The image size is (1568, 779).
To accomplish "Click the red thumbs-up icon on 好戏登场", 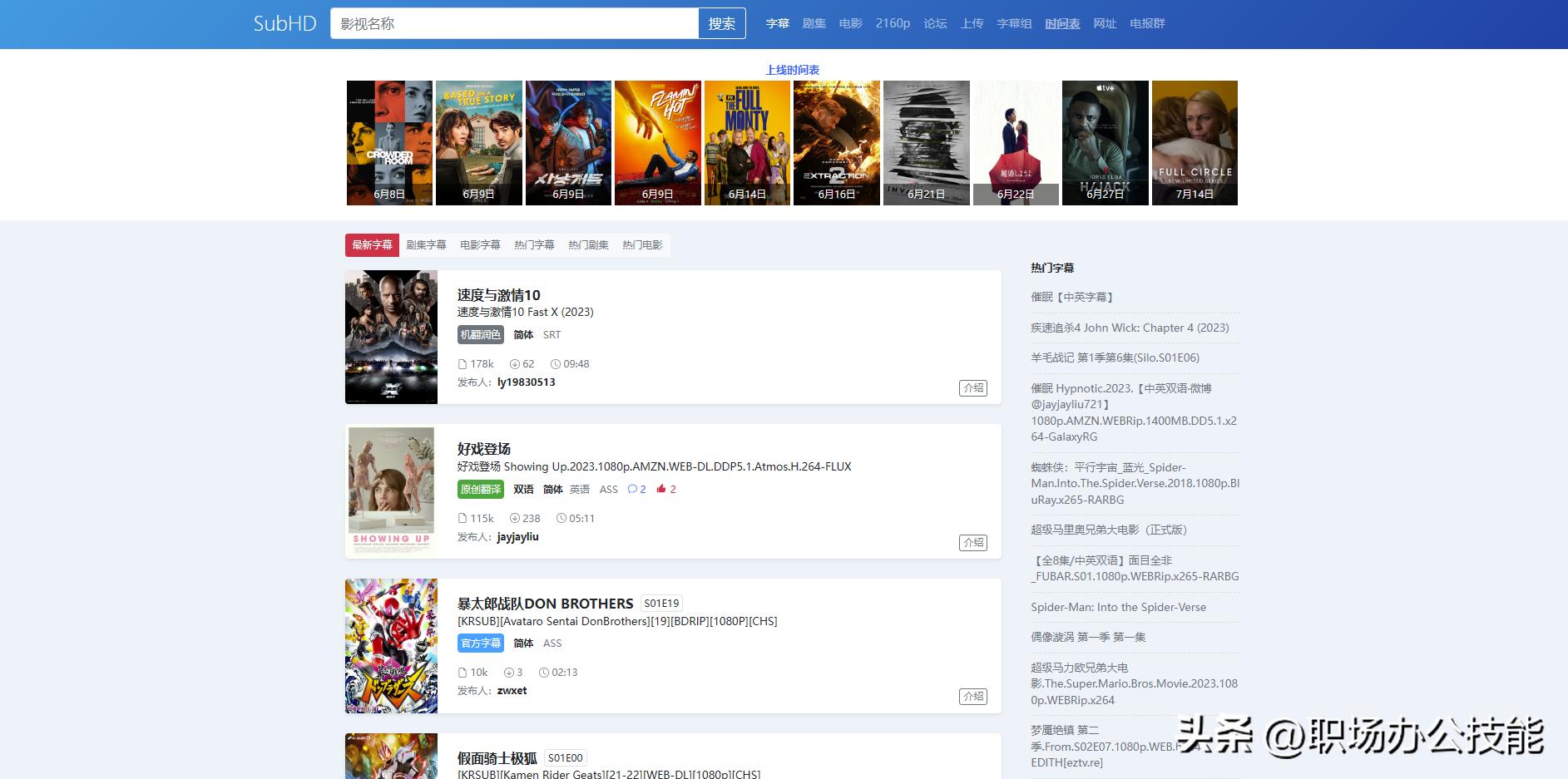I will tap(661, 490).
